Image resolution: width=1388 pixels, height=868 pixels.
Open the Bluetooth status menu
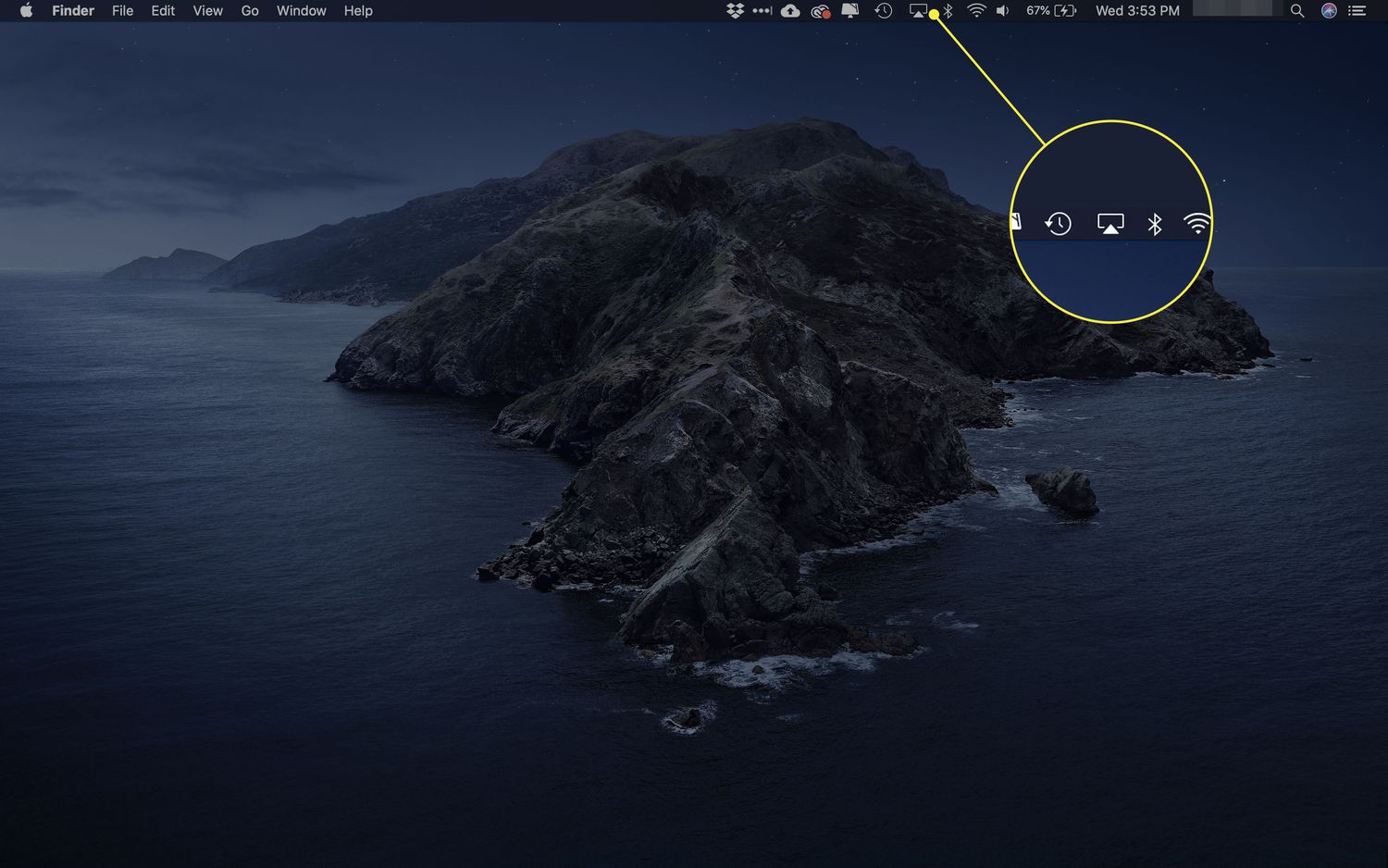tap(948, 11)
